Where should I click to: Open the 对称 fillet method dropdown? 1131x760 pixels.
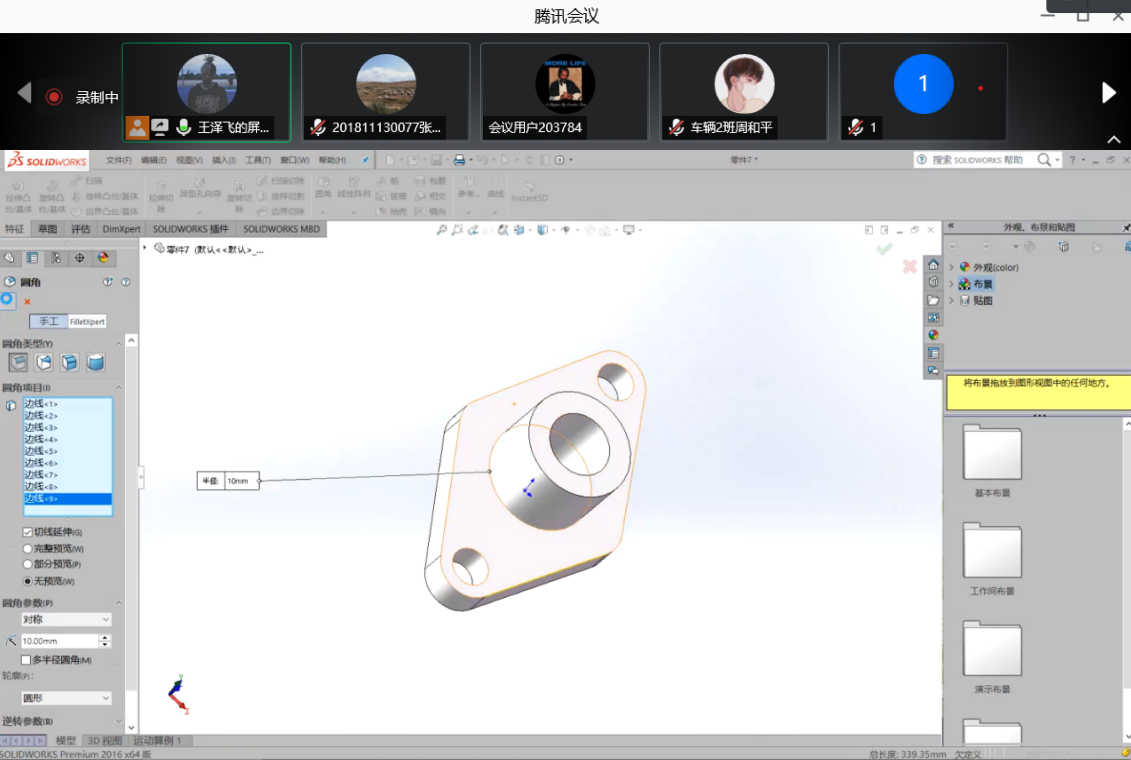pos(66,620)
